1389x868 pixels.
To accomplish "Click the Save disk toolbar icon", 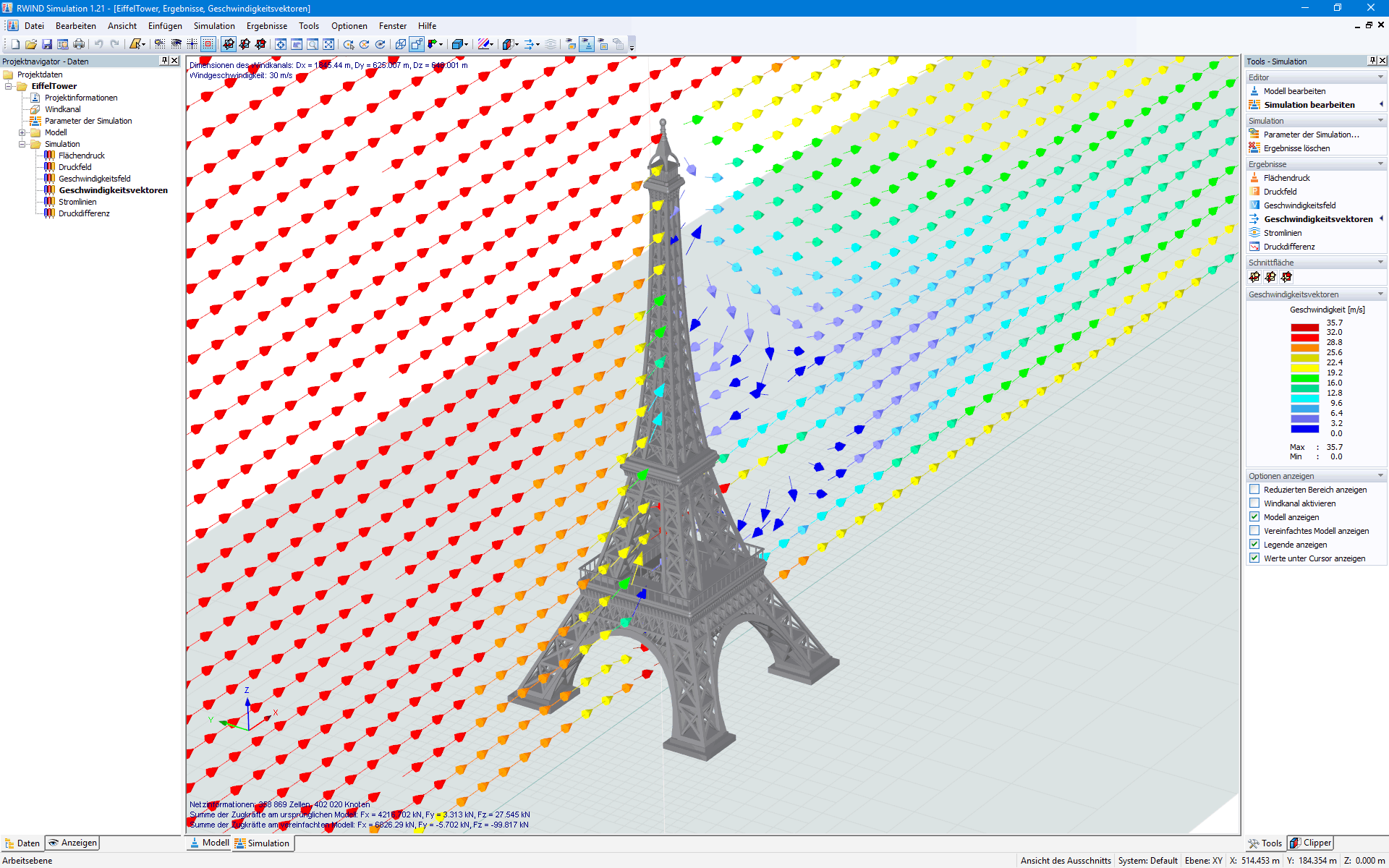I will [47, 44].
